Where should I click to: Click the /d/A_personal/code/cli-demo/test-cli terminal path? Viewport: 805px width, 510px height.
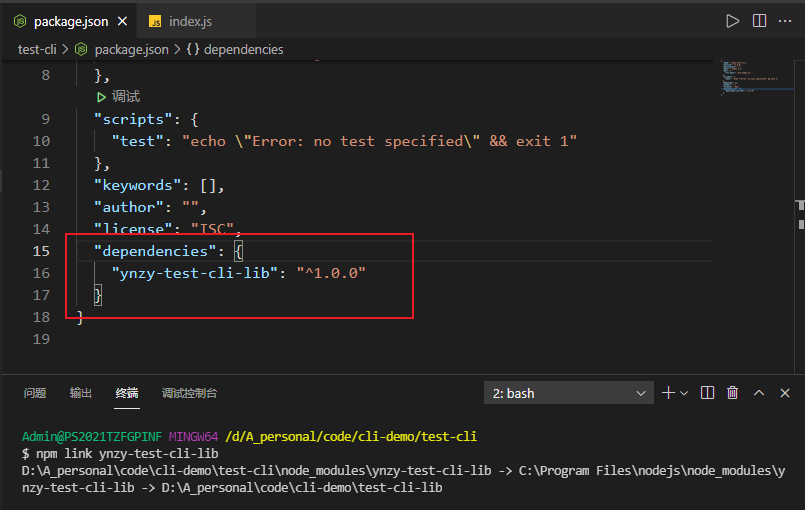point(351,437)
